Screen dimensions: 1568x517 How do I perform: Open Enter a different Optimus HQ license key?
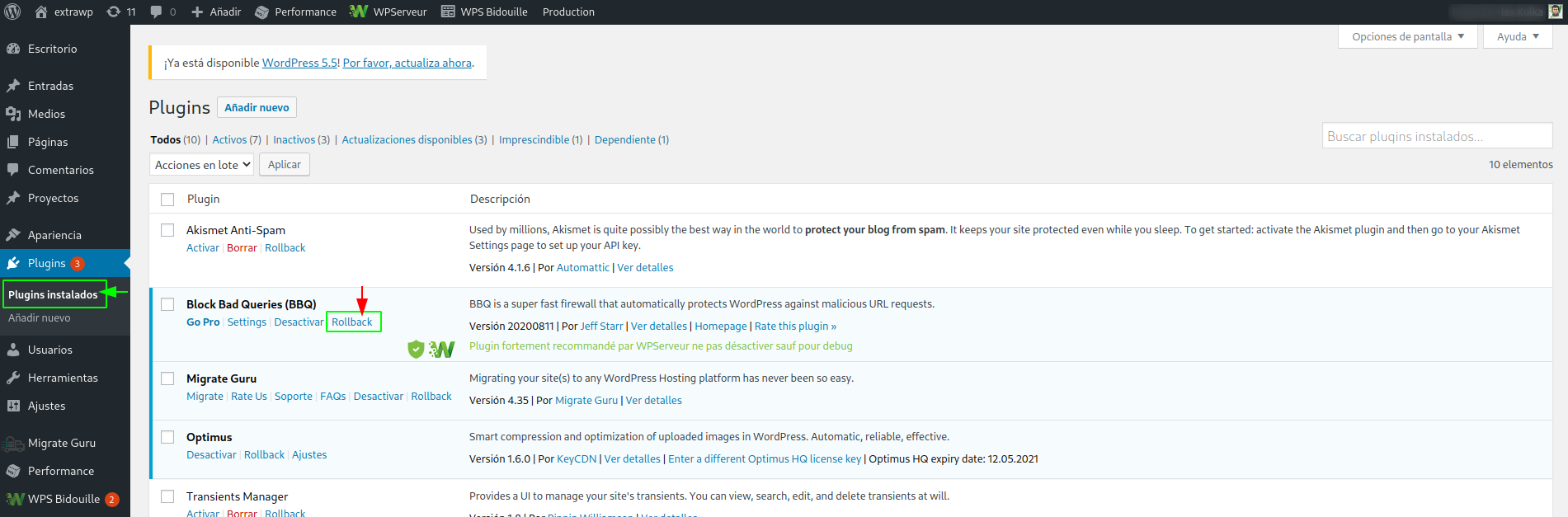pyautogui.click(x=765, y=458)
